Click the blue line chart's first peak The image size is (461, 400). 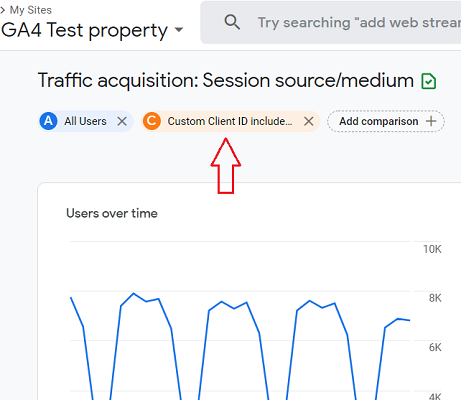[x=134, y=293]
